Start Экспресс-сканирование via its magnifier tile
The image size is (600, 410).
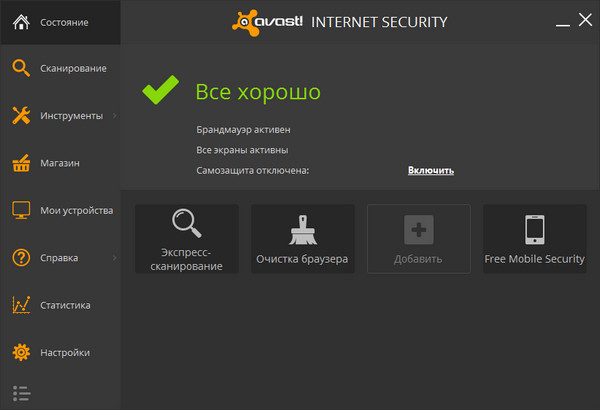(187, 239)
